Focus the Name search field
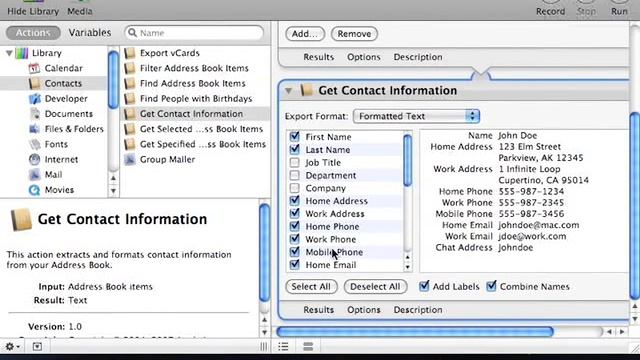640x360 pixels. tap(194, 33)
